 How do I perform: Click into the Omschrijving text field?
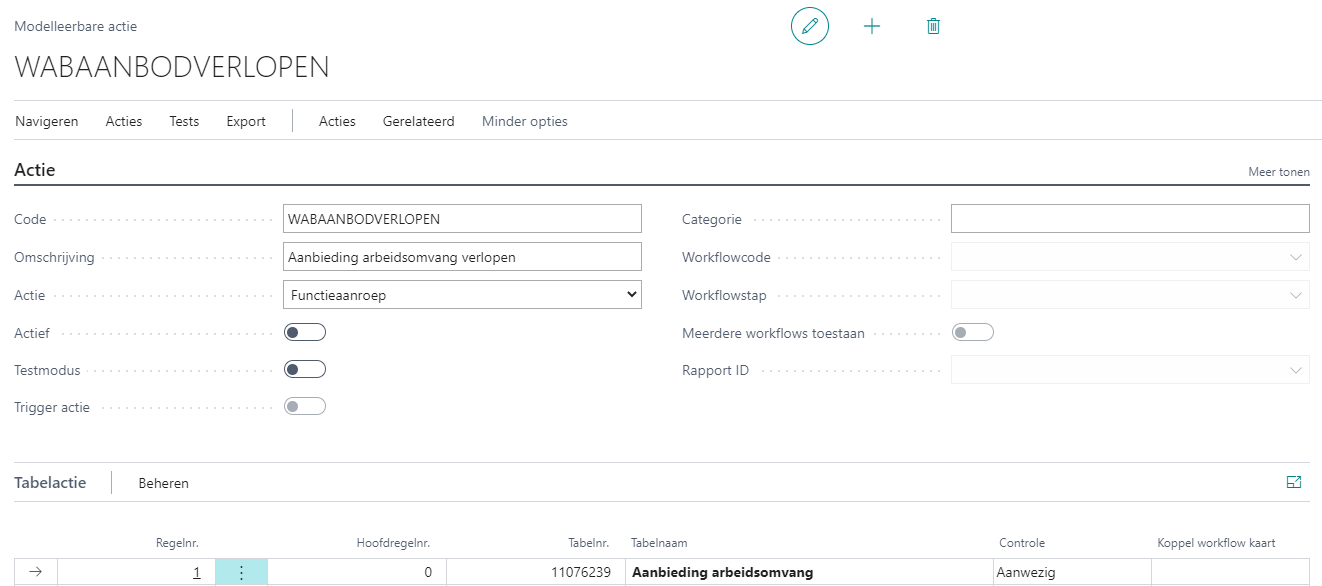[462, 257]
